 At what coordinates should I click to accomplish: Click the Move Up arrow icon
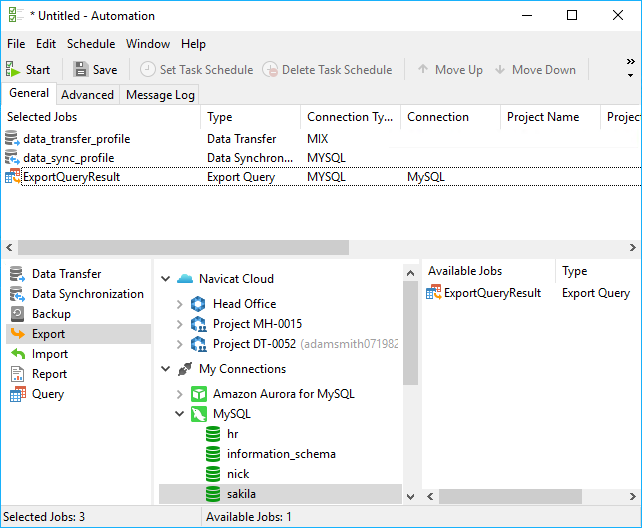pos(423,69)
